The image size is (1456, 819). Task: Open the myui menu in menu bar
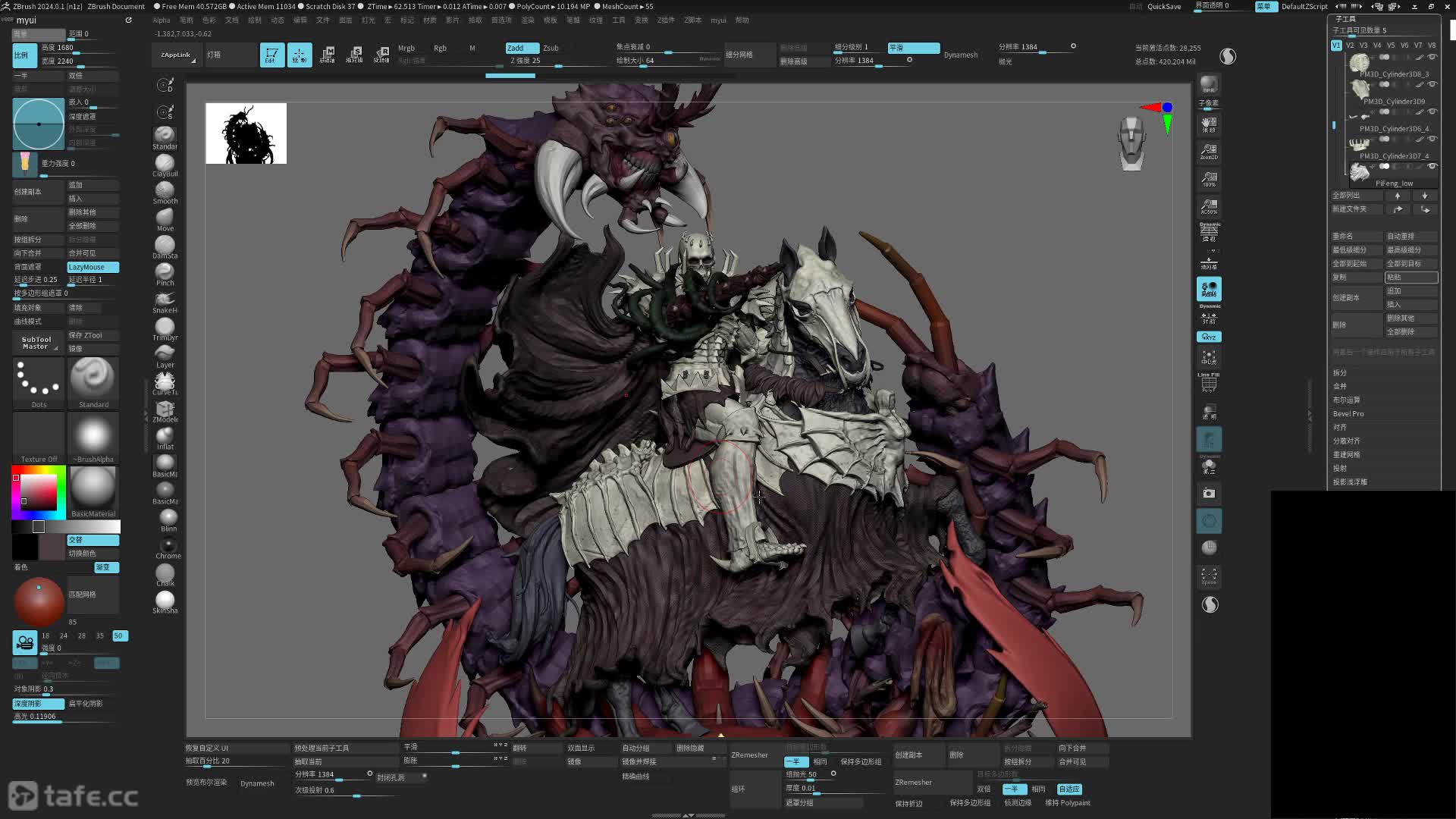pos(718,20)
